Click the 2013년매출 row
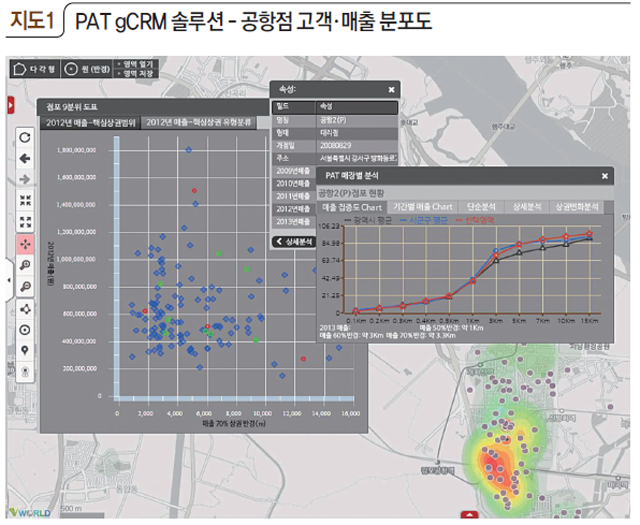 (294, 222)
